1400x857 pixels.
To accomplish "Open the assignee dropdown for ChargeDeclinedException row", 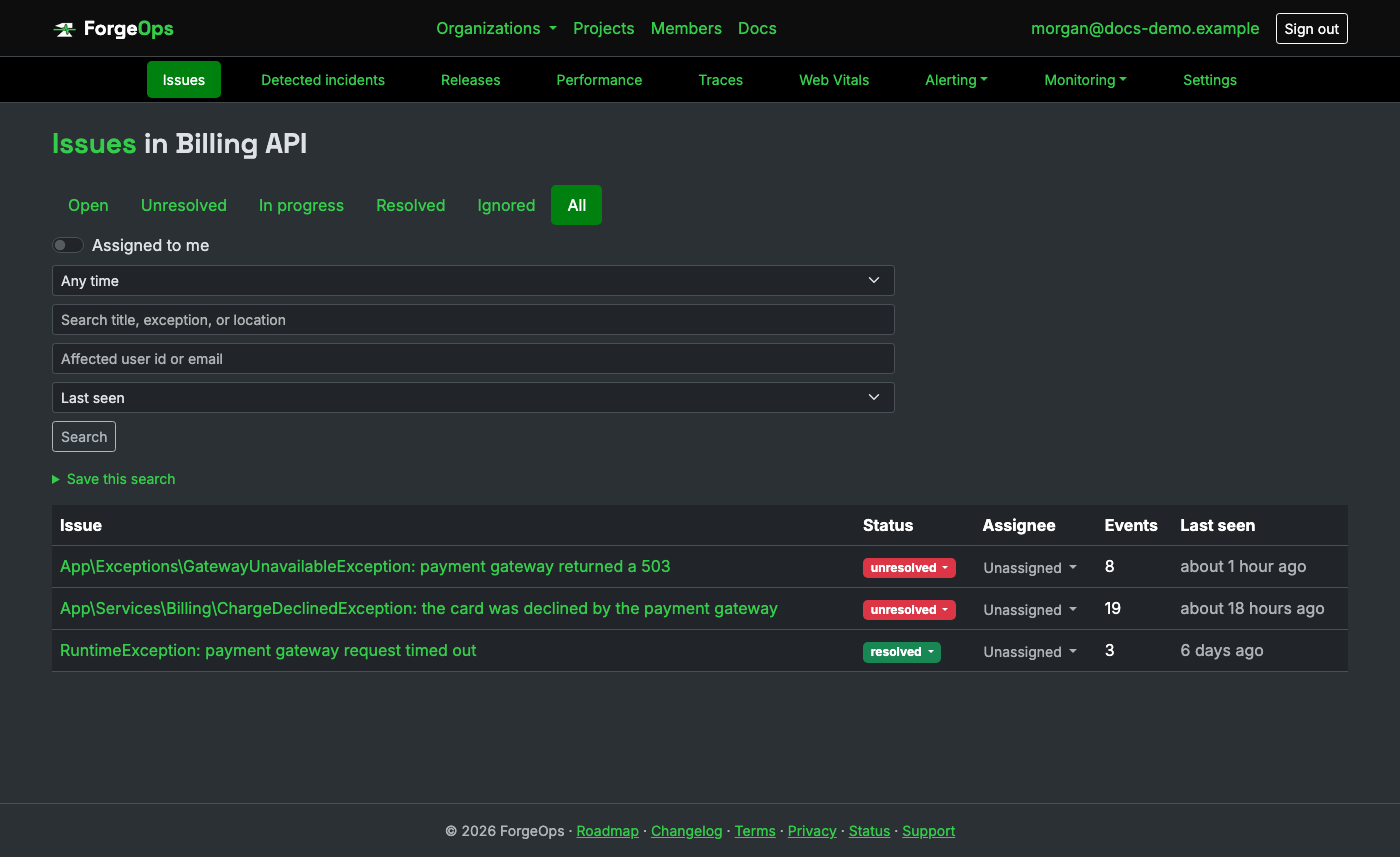I will tap(1030, 610).
